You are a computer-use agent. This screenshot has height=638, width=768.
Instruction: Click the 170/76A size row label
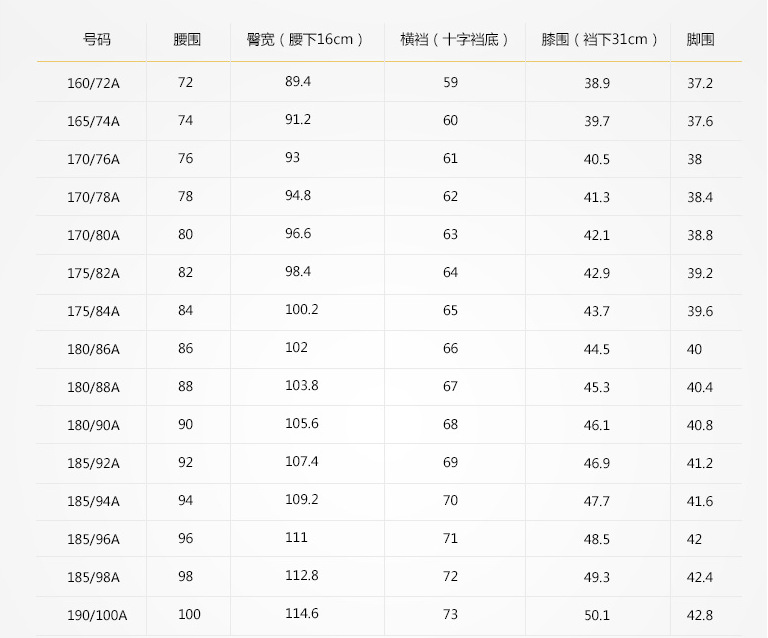(93, 159)
